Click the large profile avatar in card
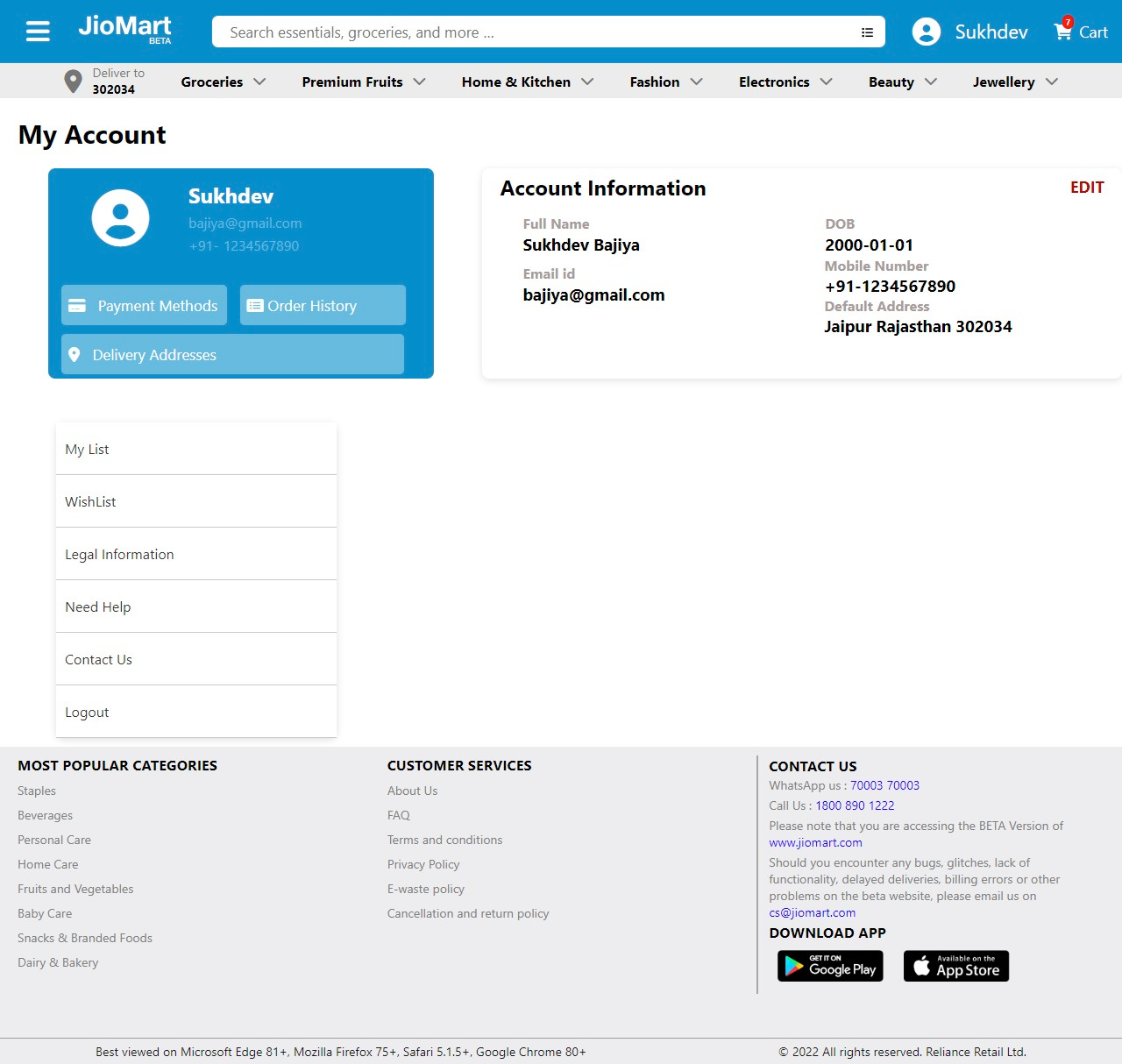Image resolution: width=1122 pixels, height=1064 pixels. pos(120,218)
